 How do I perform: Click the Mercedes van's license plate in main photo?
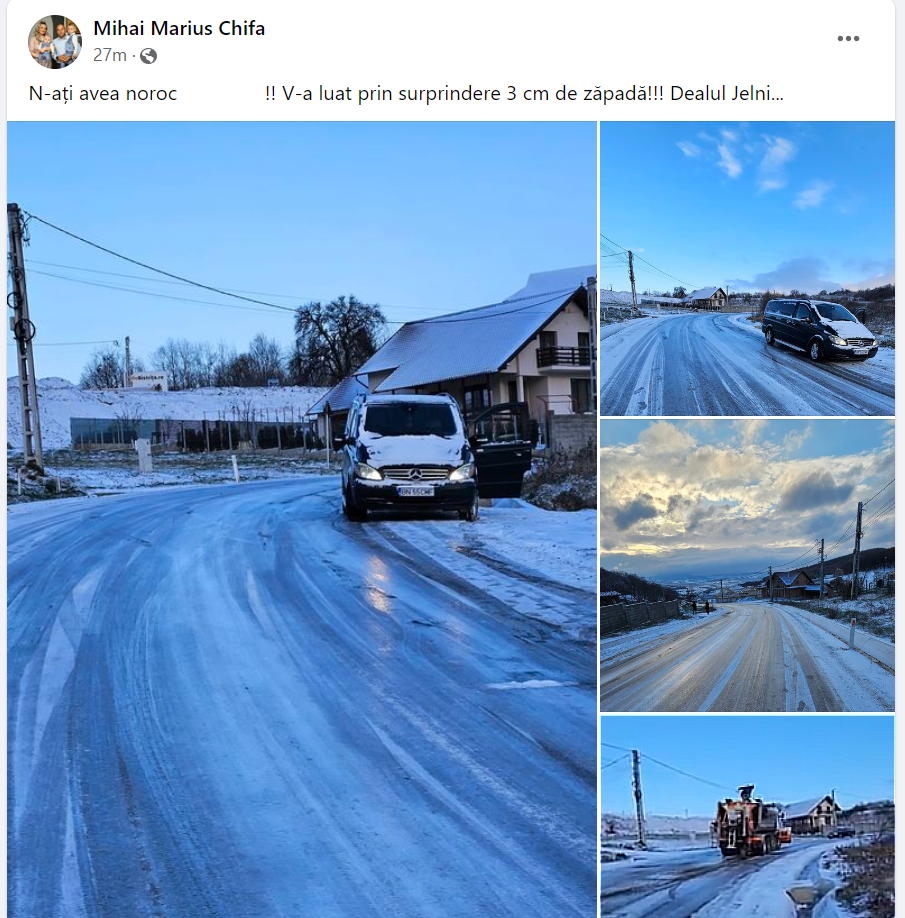pos(416,491)
